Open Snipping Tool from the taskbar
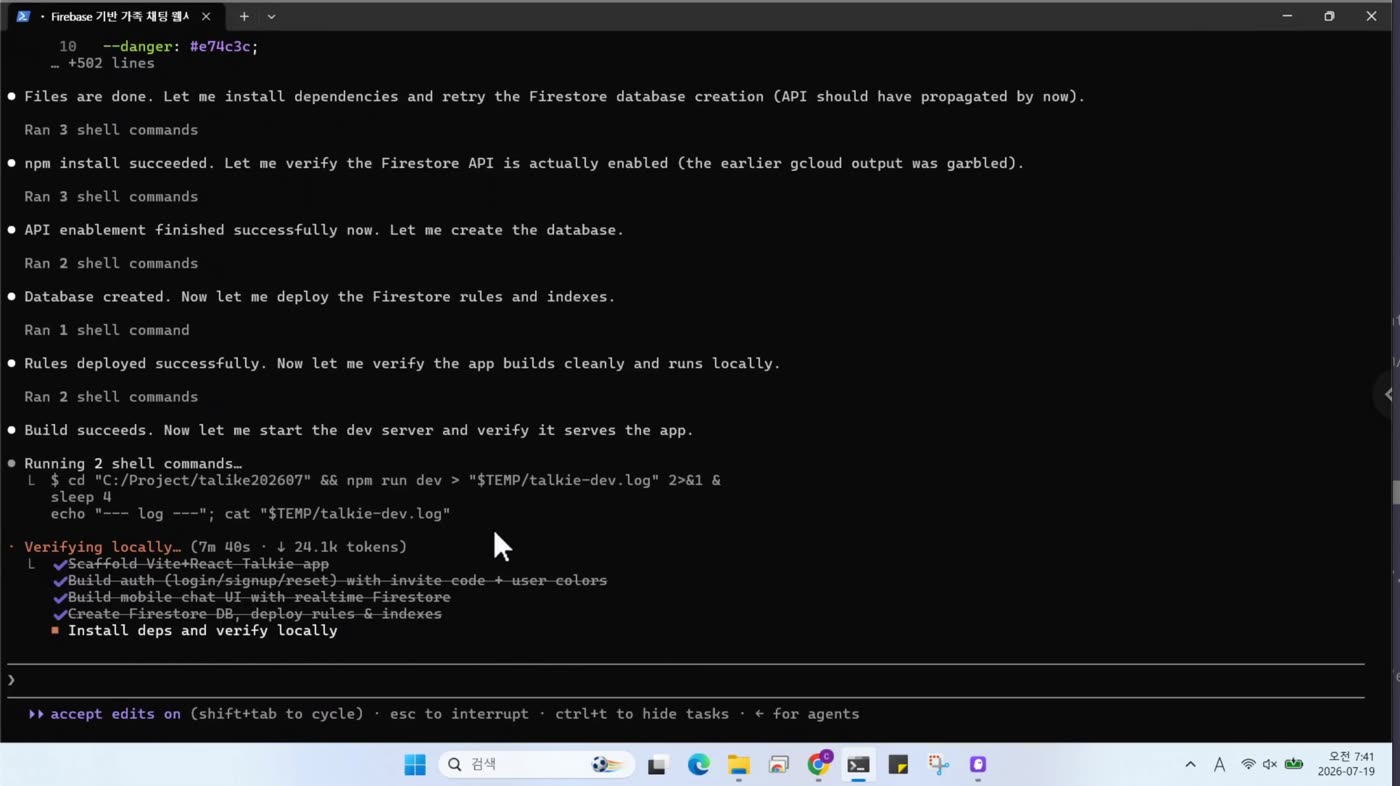The image size is (1400, 786). 938,765
